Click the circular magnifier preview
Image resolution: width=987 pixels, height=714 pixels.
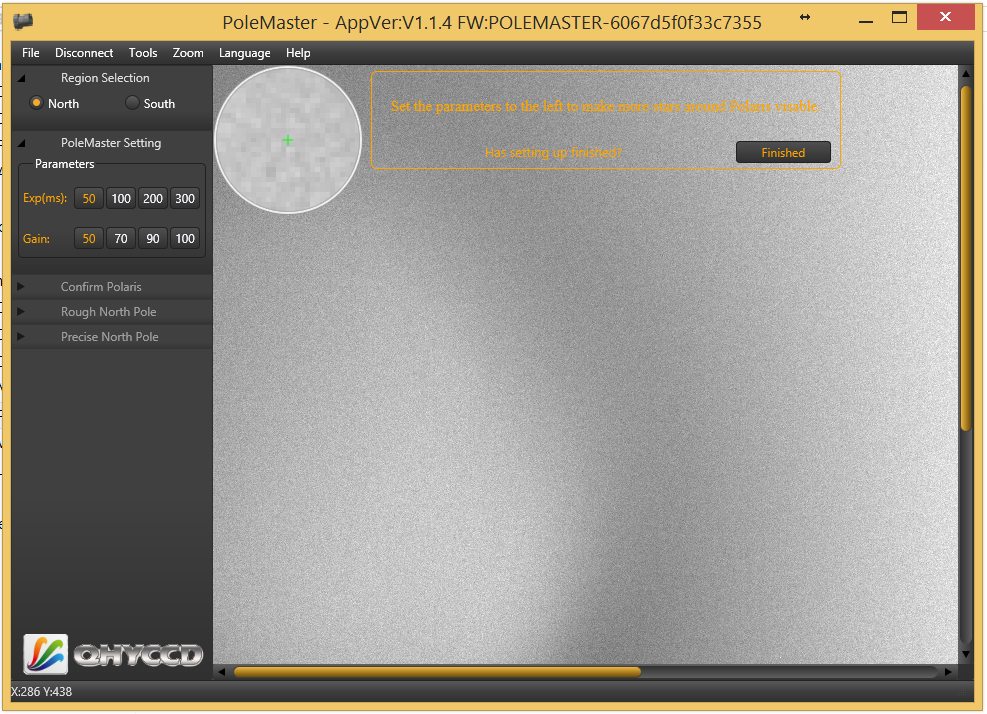pyautogui.click(x=288, y=140)
